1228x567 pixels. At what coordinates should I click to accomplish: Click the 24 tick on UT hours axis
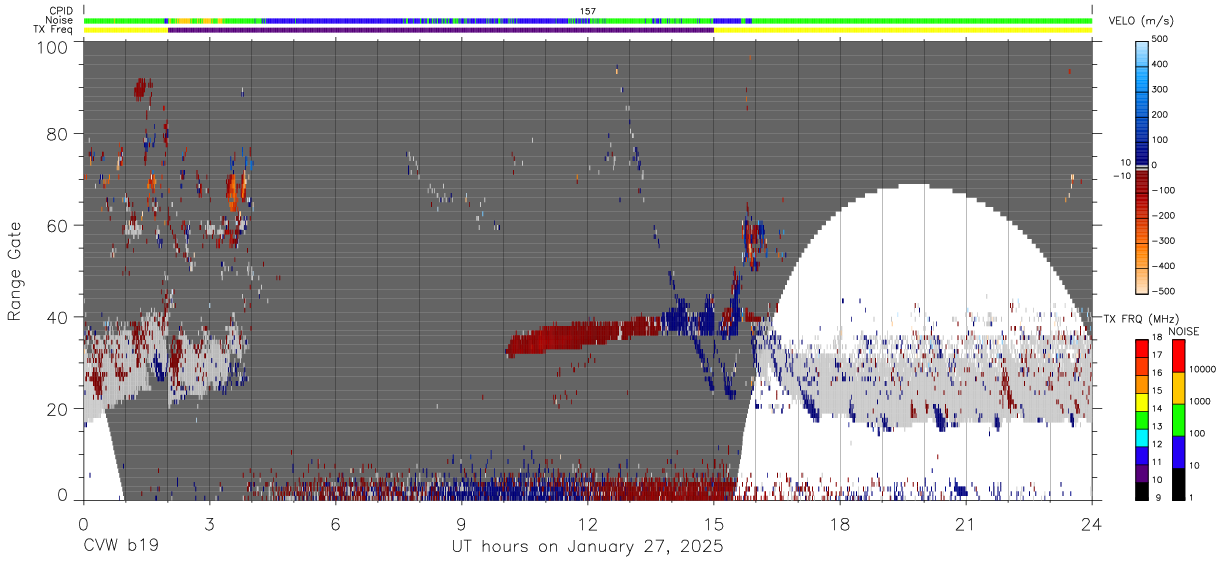pyautogui.click(x=1092, y=524)
